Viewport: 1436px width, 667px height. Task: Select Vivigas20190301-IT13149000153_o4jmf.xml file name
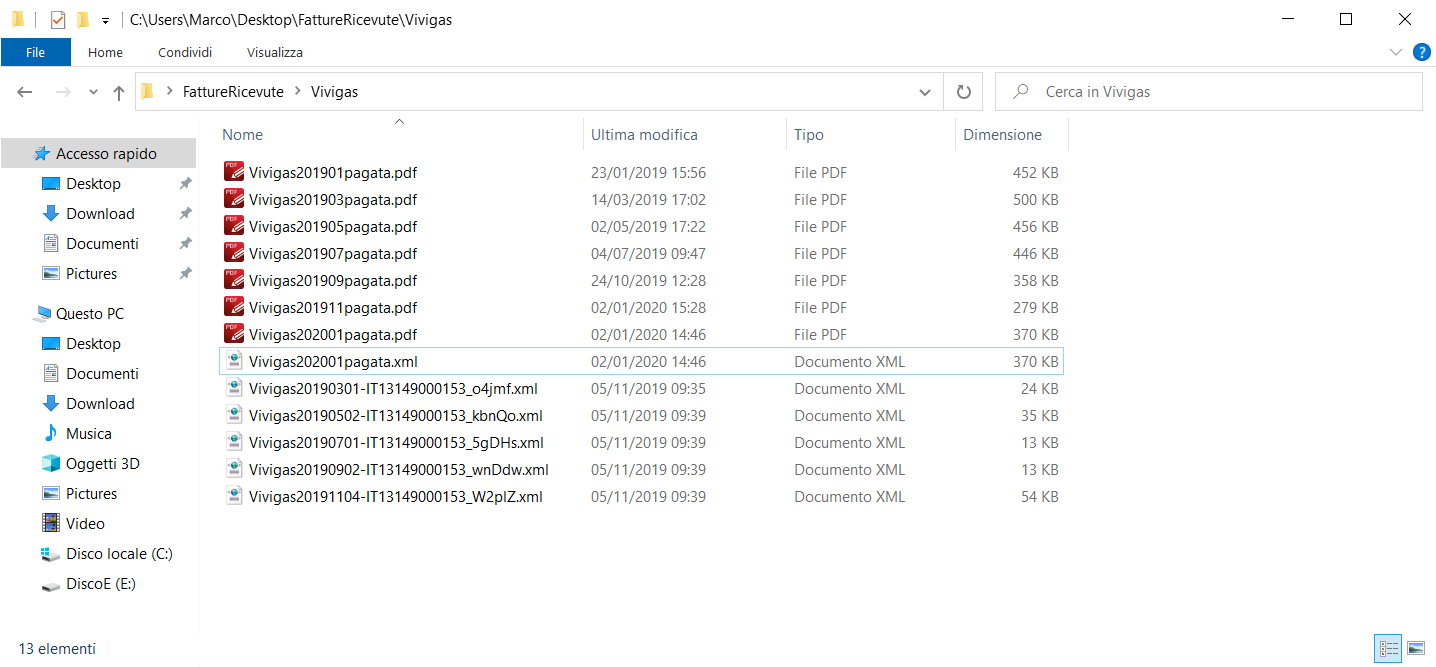coord(393,388)
